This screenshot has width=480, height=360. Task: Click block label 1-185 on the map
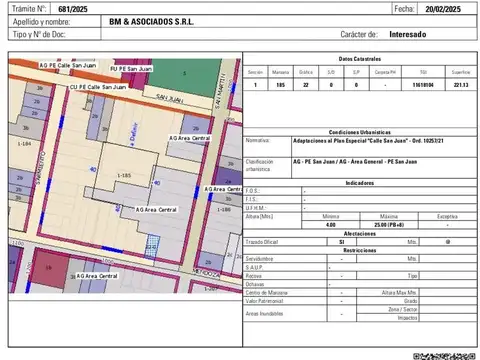[124, 175]
